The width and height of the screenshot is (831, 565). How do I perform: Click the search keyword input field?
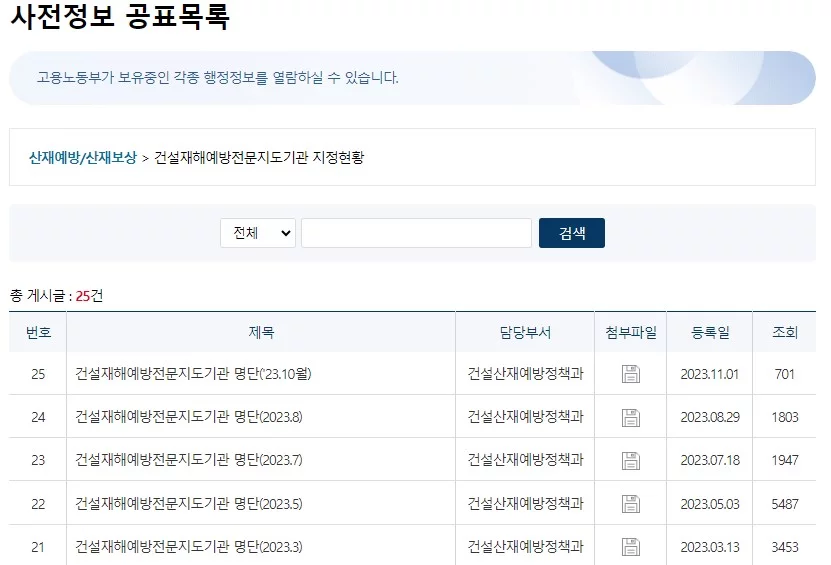pos(417,233)
